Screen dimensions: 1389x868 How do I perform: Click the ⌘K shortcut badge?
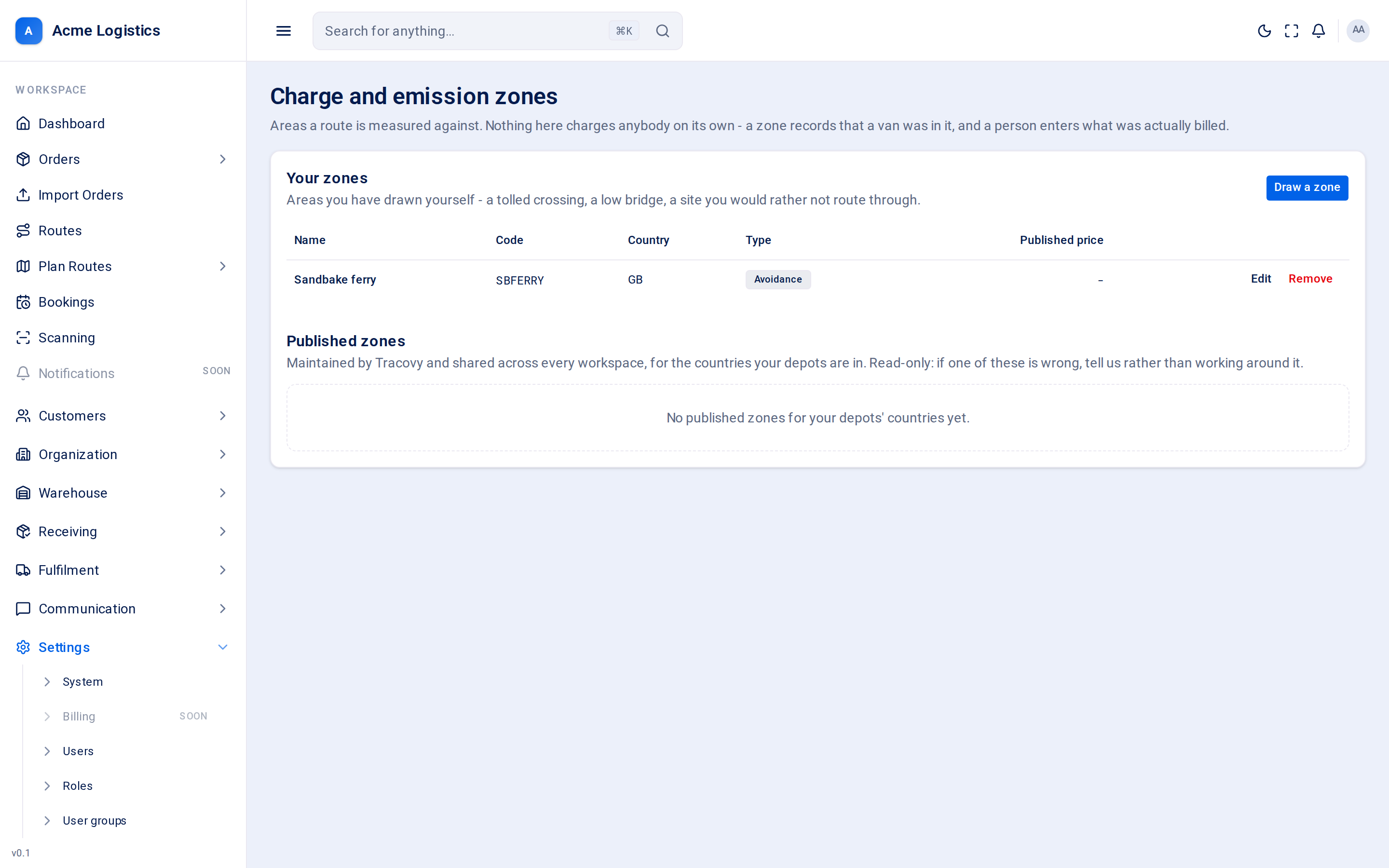coord(623,31)
